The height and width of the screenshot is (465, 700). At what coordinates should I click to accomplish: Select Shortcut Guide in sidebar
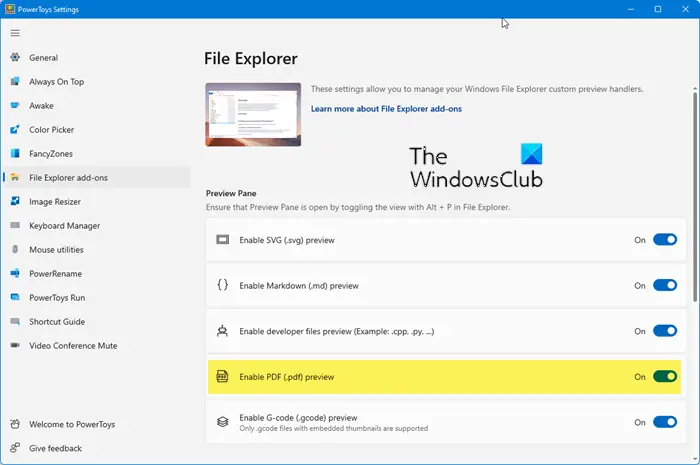[96, 322]
